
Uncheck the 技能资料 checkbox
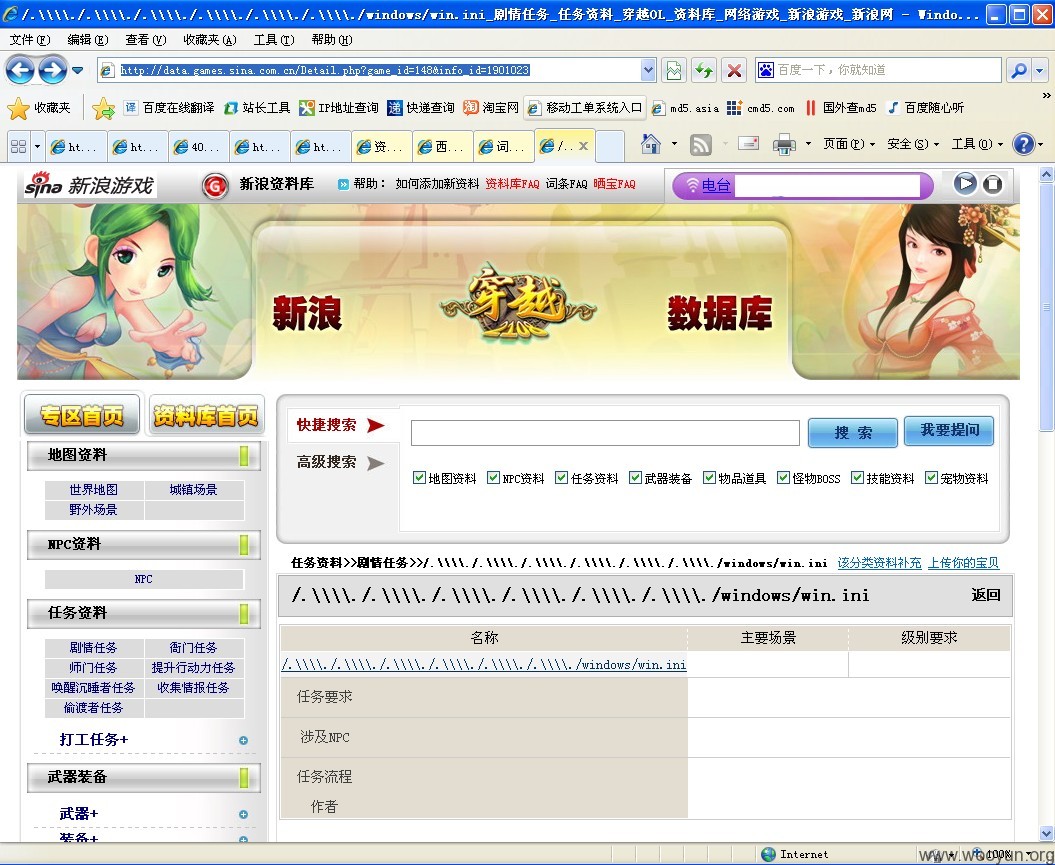tap(857, 478)
